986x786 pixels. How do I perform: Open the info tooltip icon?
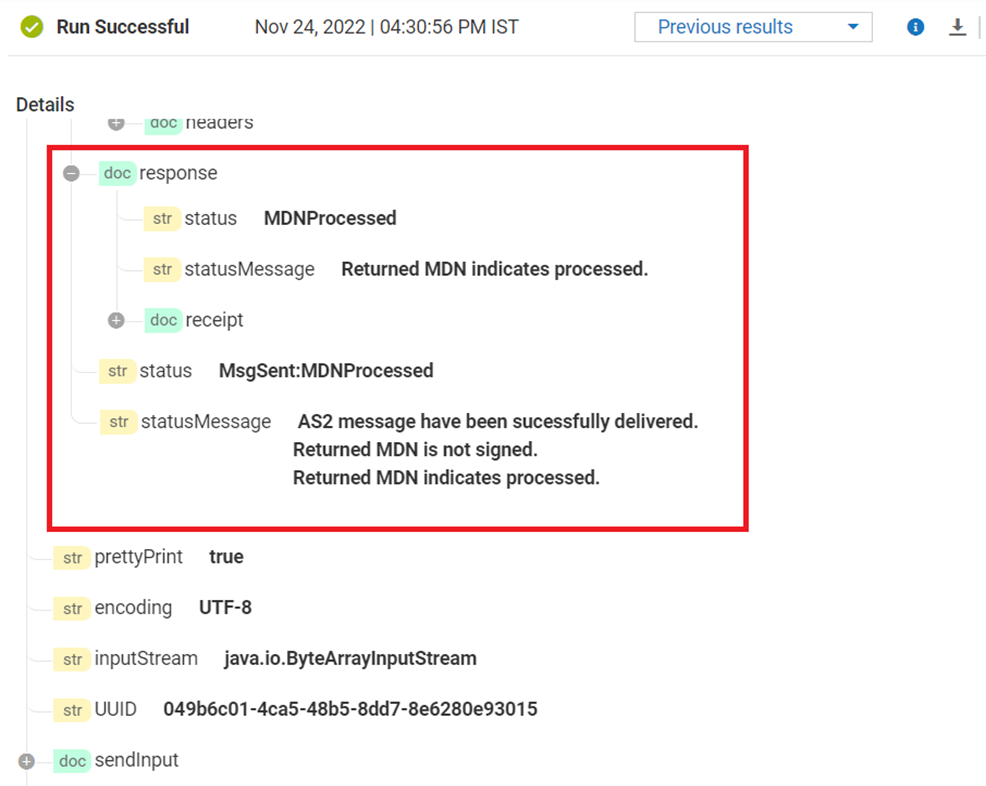(x=915, y=27)
